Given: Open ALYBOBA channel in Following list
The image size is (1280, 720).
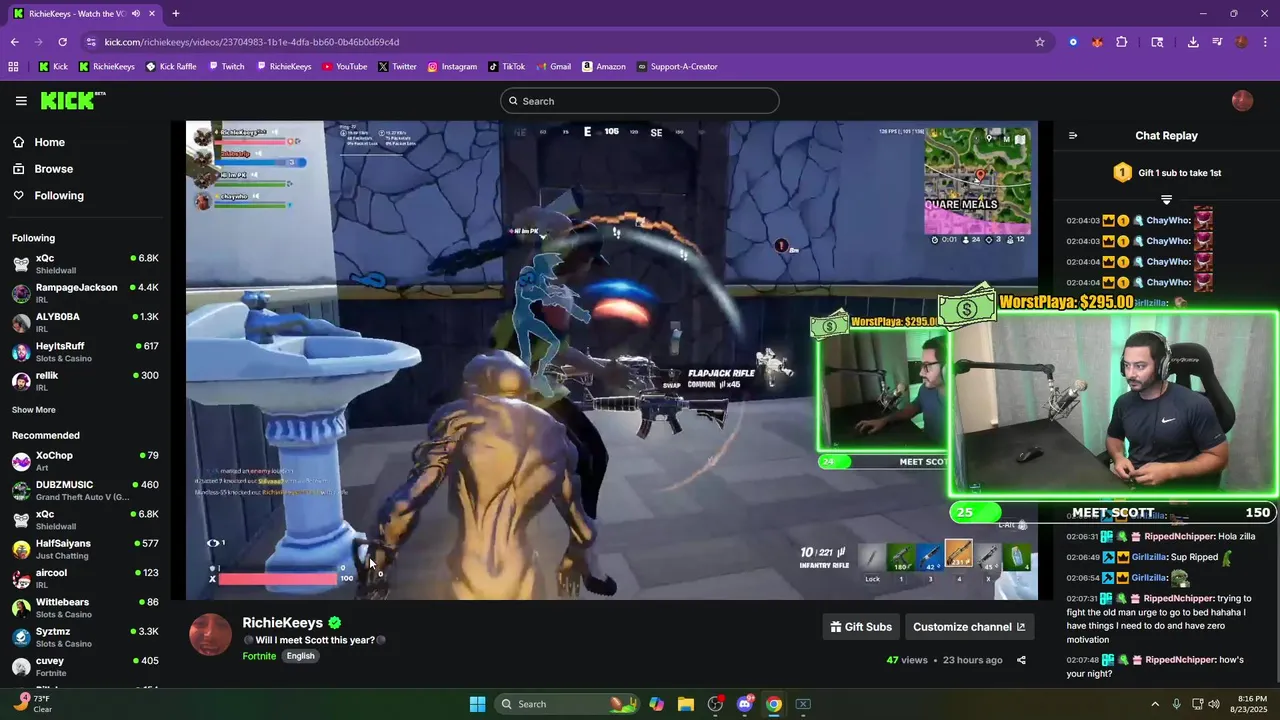Looking at the screenshot, I should [85, 322].
